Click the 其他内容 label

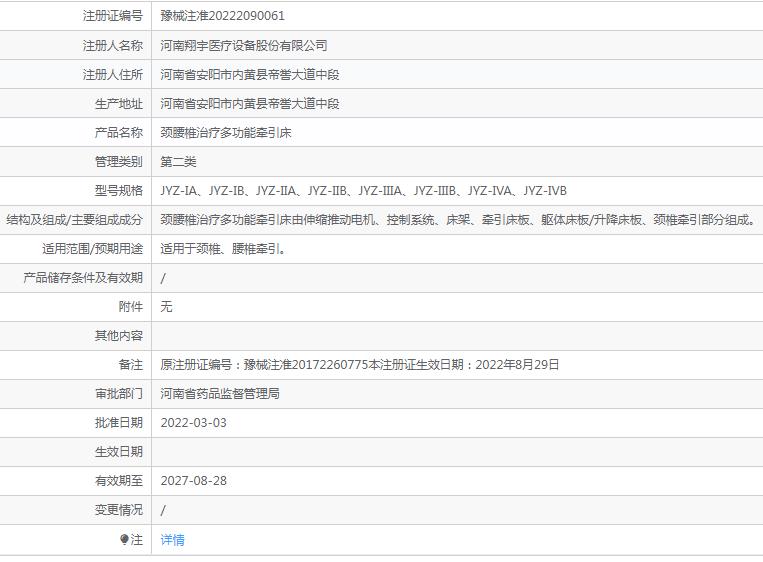pyautogui.click(x=118, y=336)
